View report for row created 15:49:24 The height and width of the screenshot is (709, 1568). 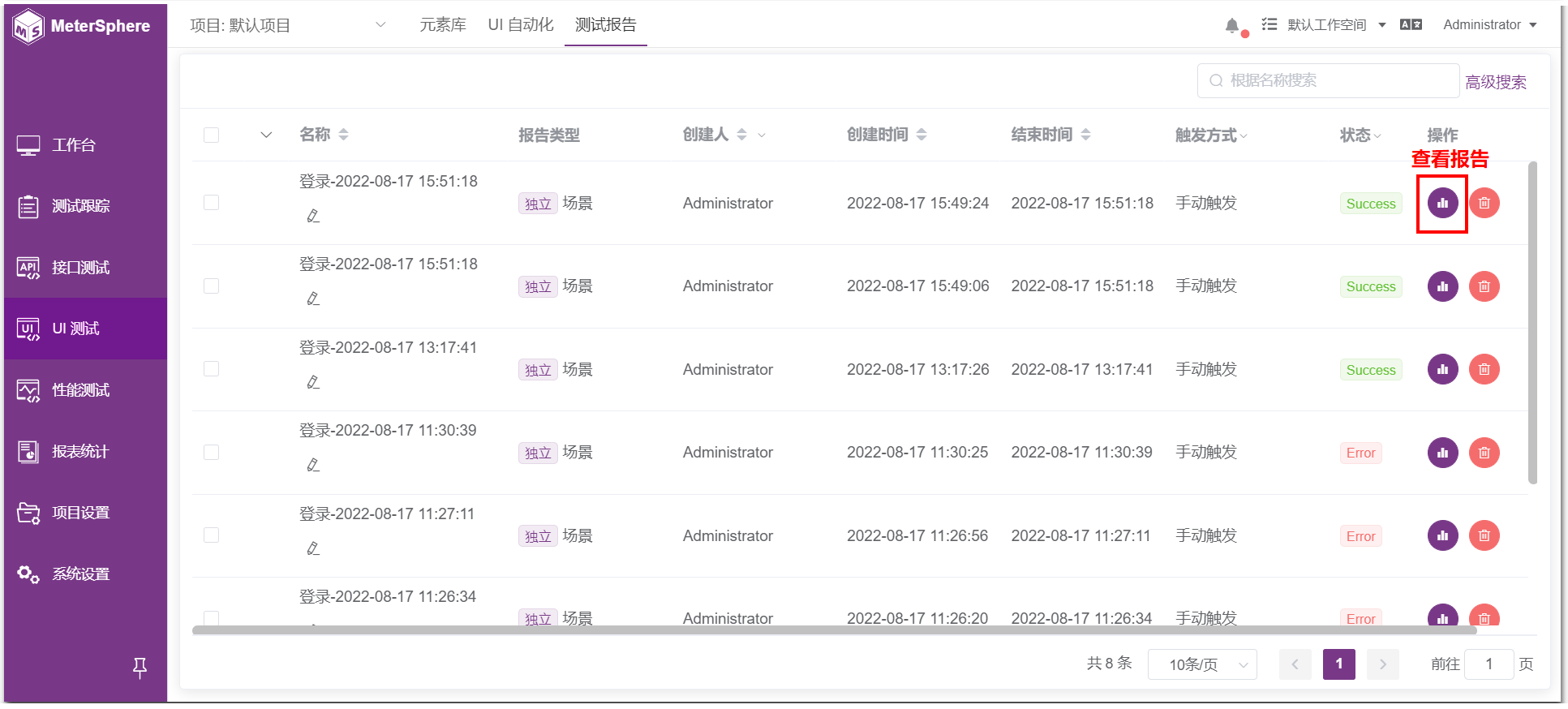pyautogui.click(x=1442, y=203)
